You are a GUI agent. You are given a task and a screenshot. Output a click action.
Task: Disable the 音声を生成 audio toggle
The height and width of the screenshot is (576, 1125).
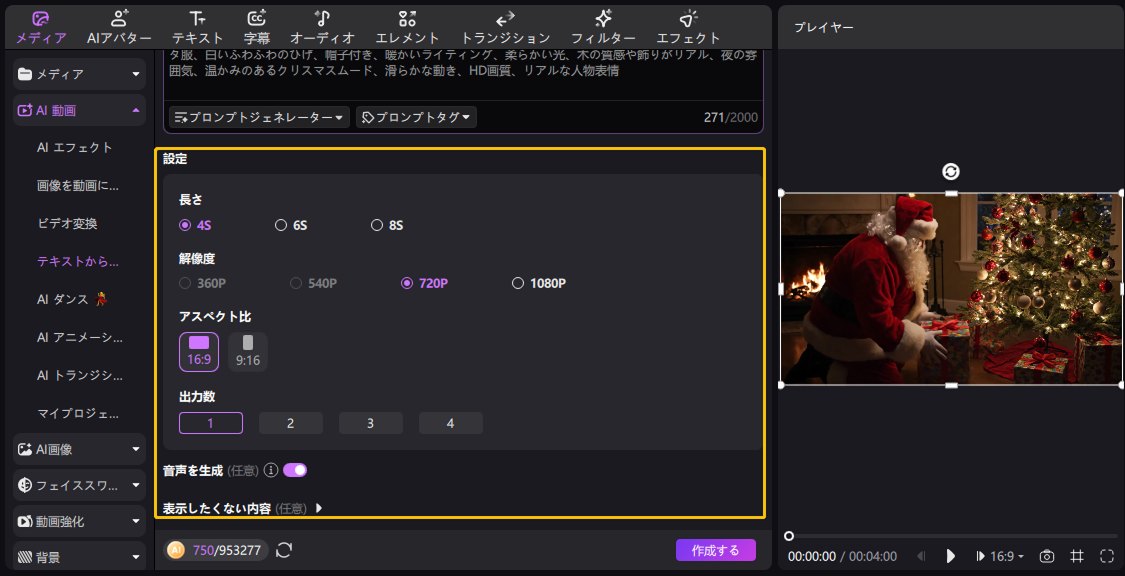point(295,469)
